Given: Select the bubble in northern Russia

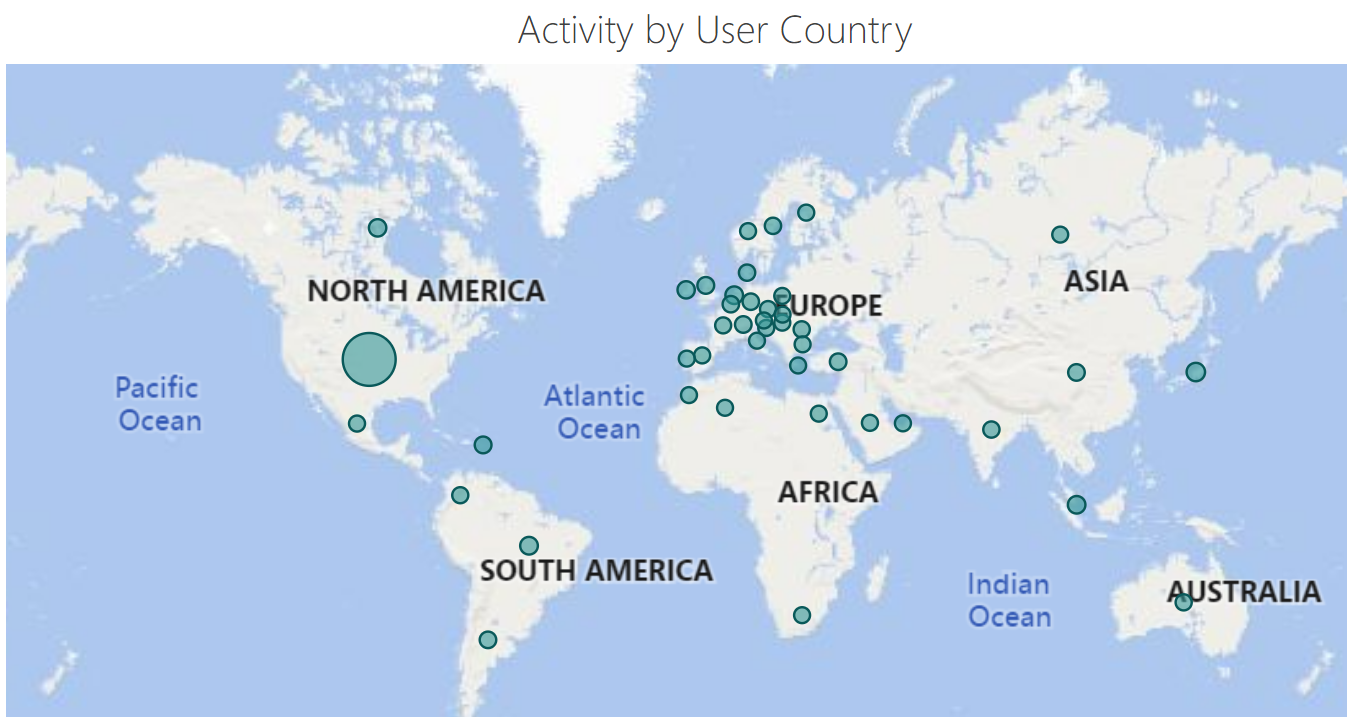Looking at the screenshot, I should 1060,235.
